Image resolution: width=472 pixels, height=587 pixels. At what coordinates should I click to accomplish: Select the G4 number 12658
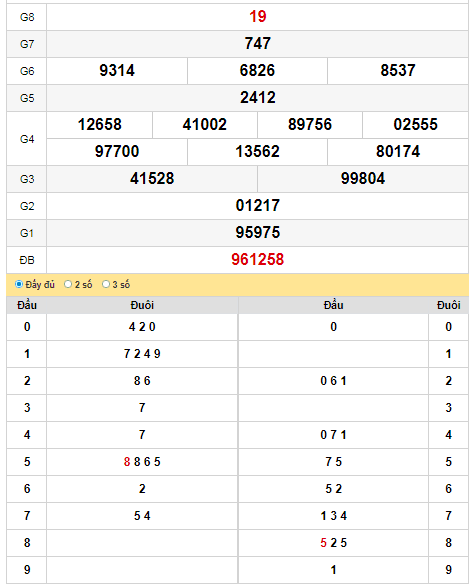click(x=100, y=124)
